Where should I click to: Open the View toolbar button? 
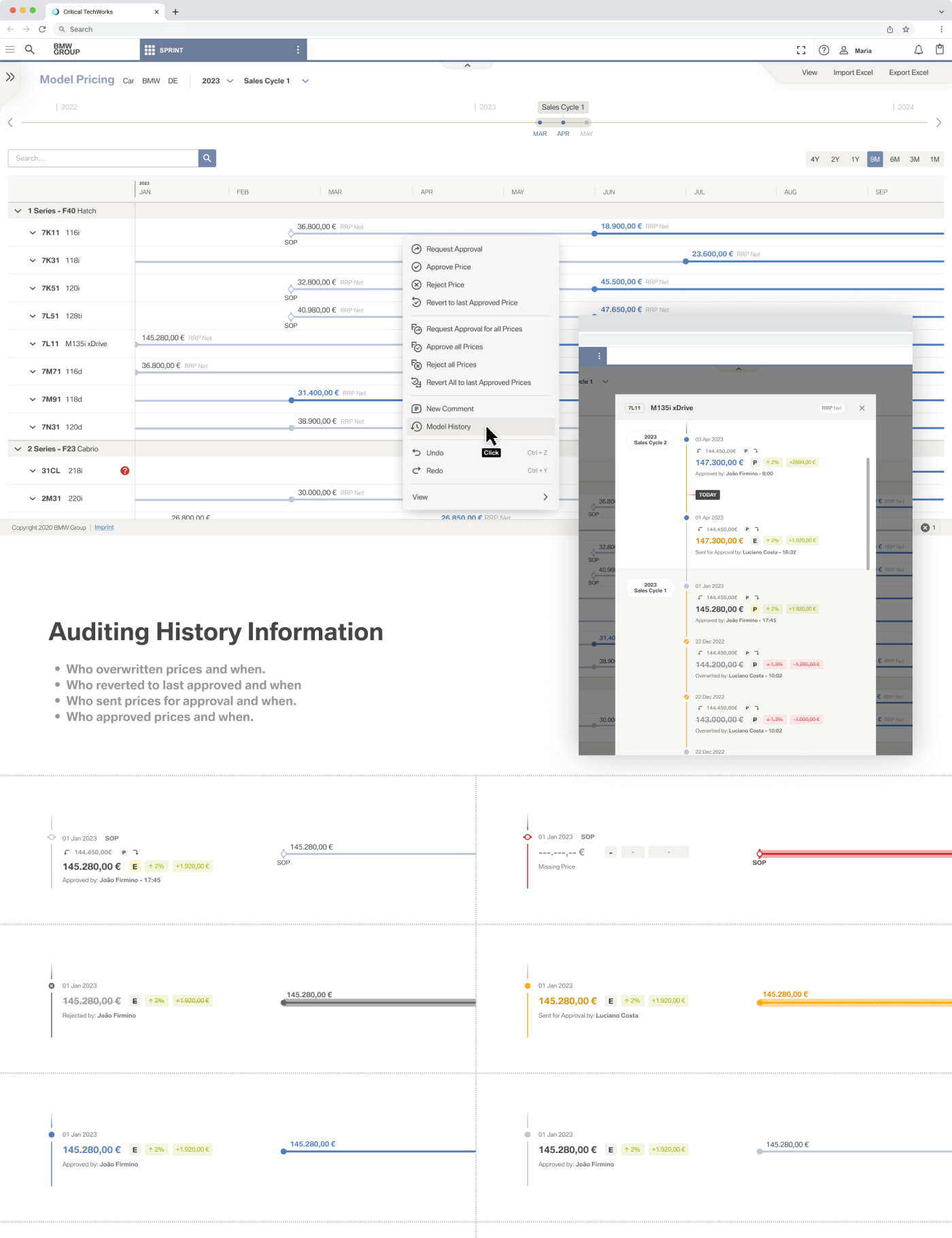809,73
